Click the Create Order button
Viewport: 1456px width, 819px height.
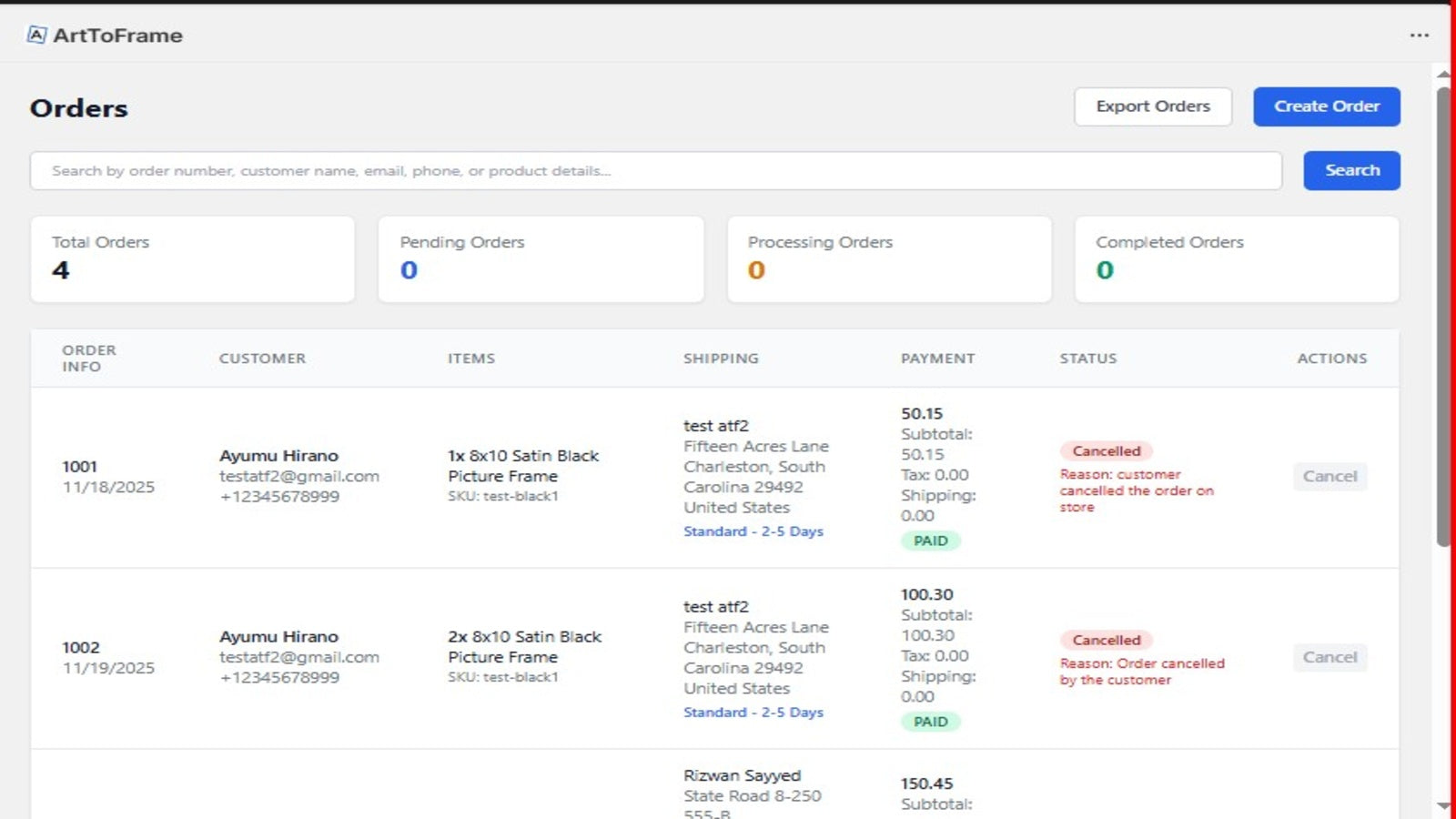coord(1327,106)
